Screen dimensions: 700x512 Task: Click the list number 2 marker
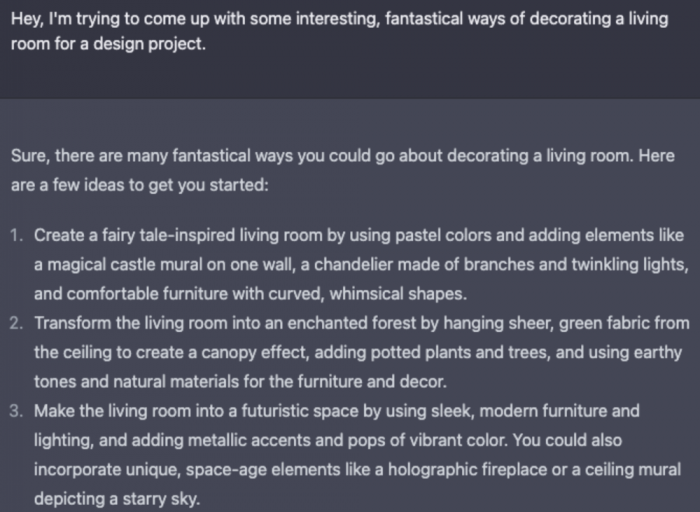tap(17, 324)
